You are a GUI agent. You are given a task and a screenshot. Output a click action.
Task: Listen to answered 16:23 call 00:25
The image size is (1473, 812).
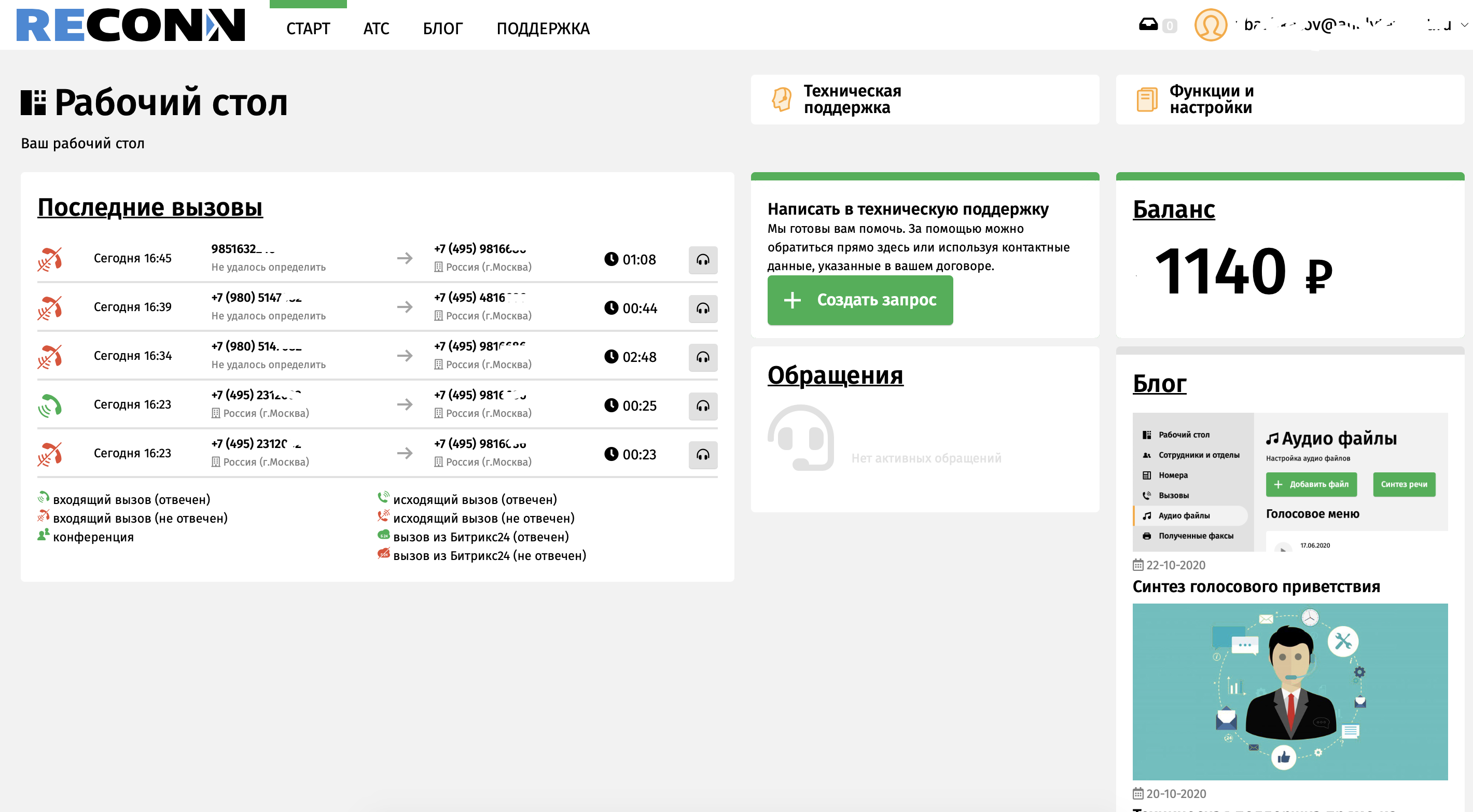(x=703, y=406)
